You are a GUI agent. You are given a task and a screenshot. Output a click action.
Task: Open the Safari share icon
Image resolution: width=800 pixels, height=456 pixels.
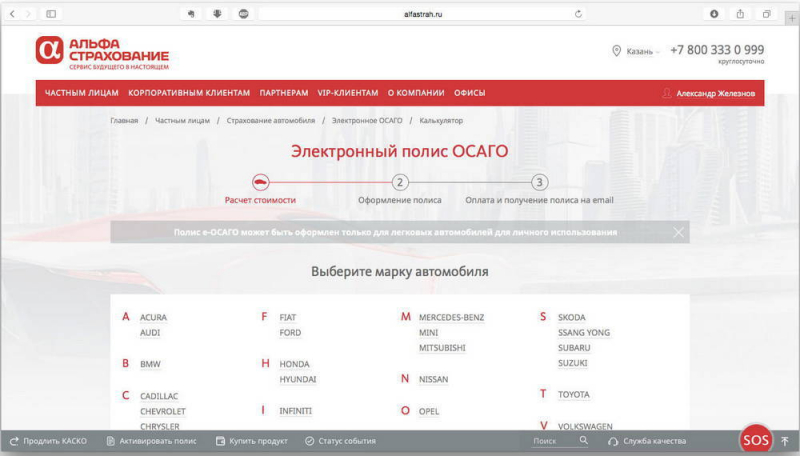tap(740, 14)
